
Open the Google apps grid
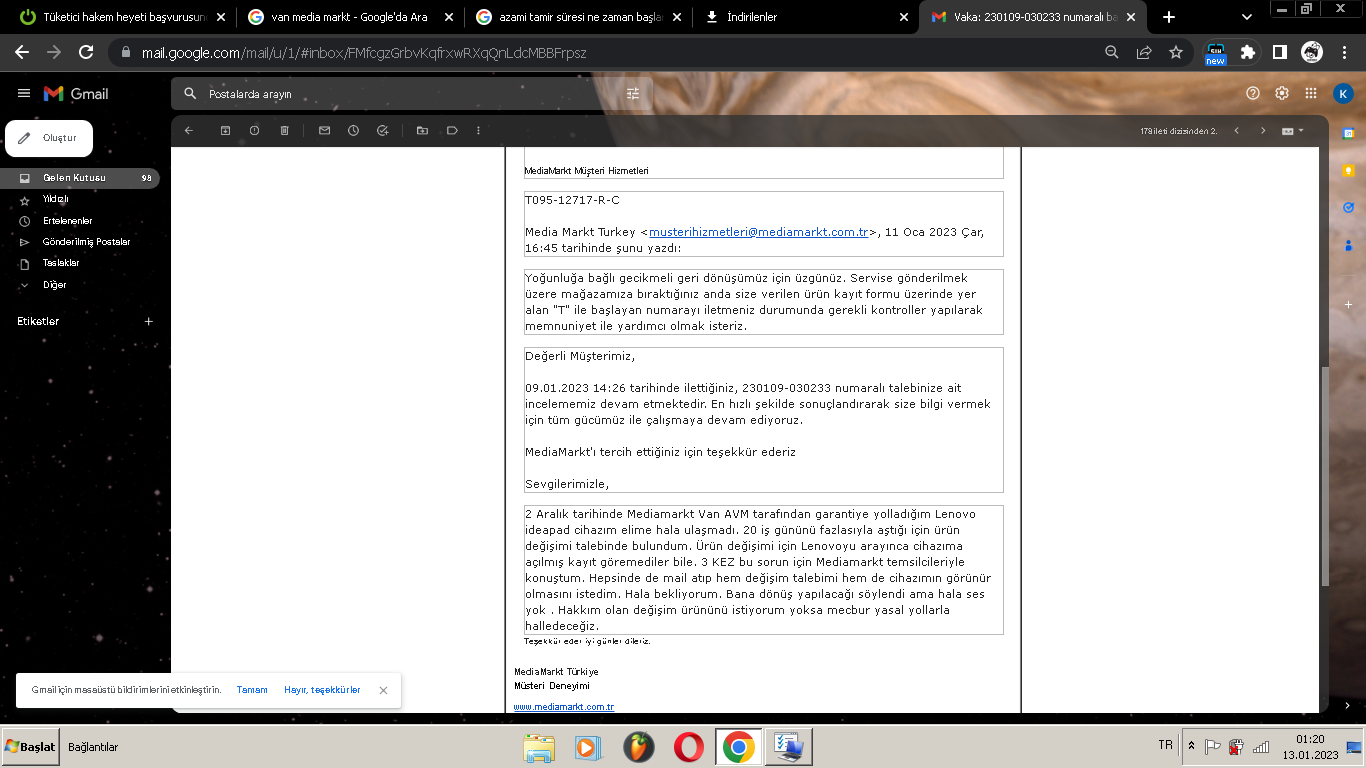(1311, 93)
